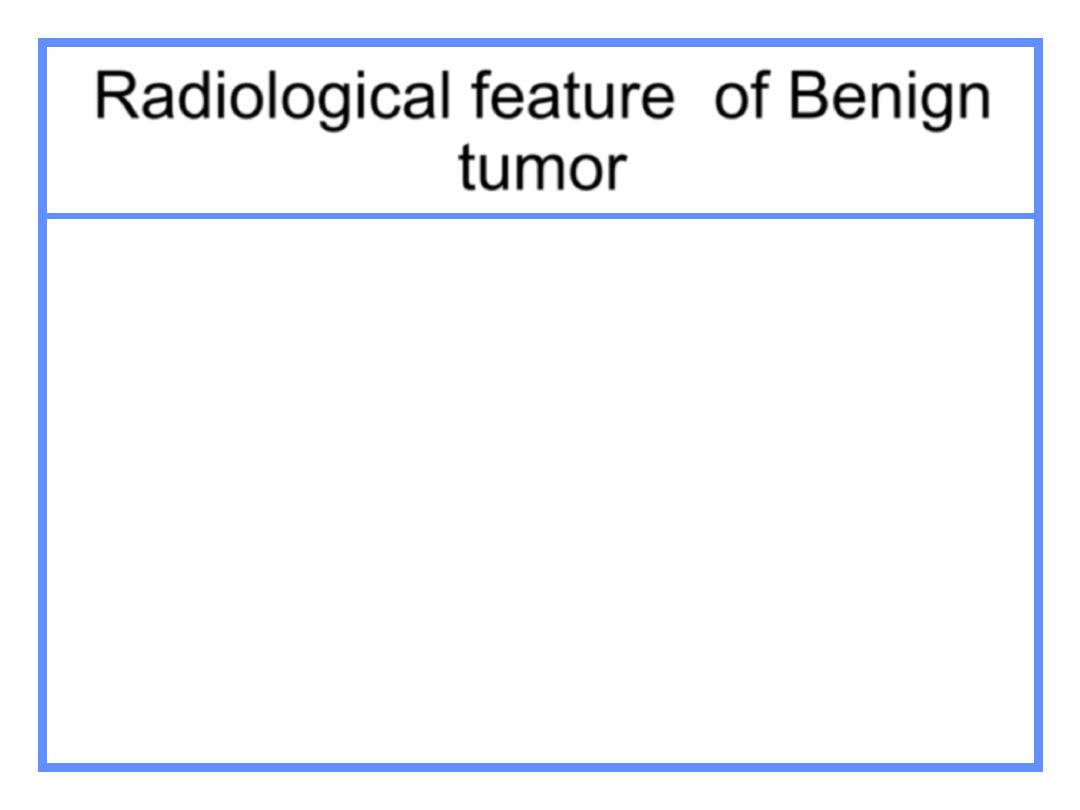The height and width of the screenshot is (810, 1080).
Task: Click the table's right blue border
Action: coord(1039,405)
